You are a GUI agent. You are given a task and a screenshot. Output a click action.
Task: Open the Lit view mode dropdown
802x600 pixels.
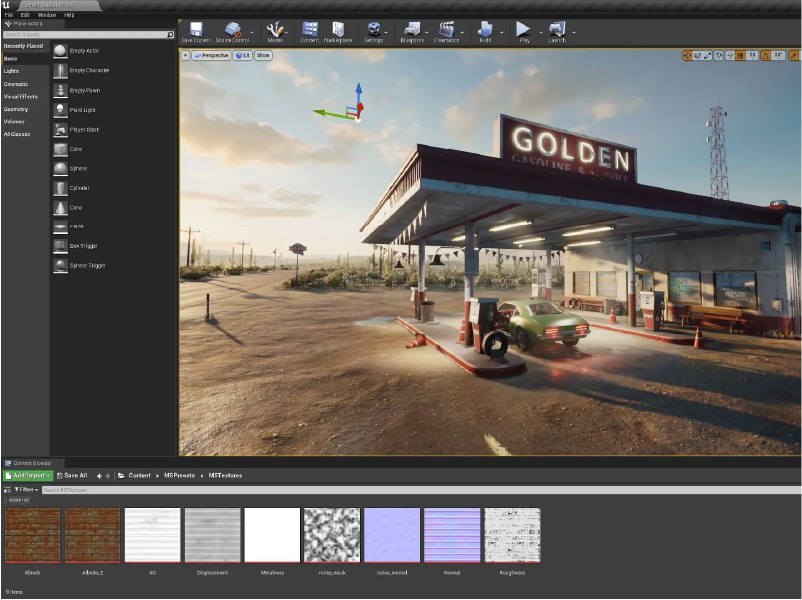click(242, 55)
